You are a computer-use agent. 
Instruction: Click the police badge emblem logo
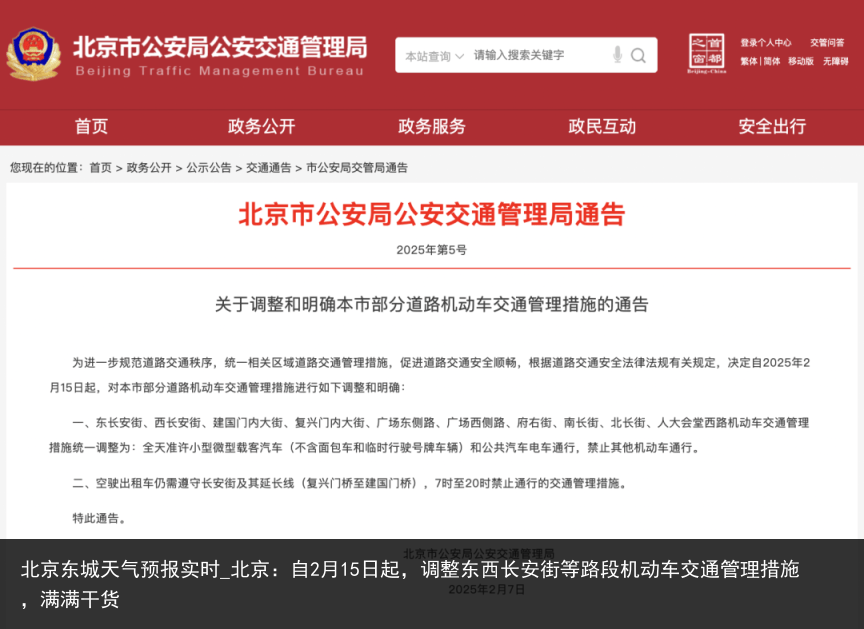coord(33,54)
